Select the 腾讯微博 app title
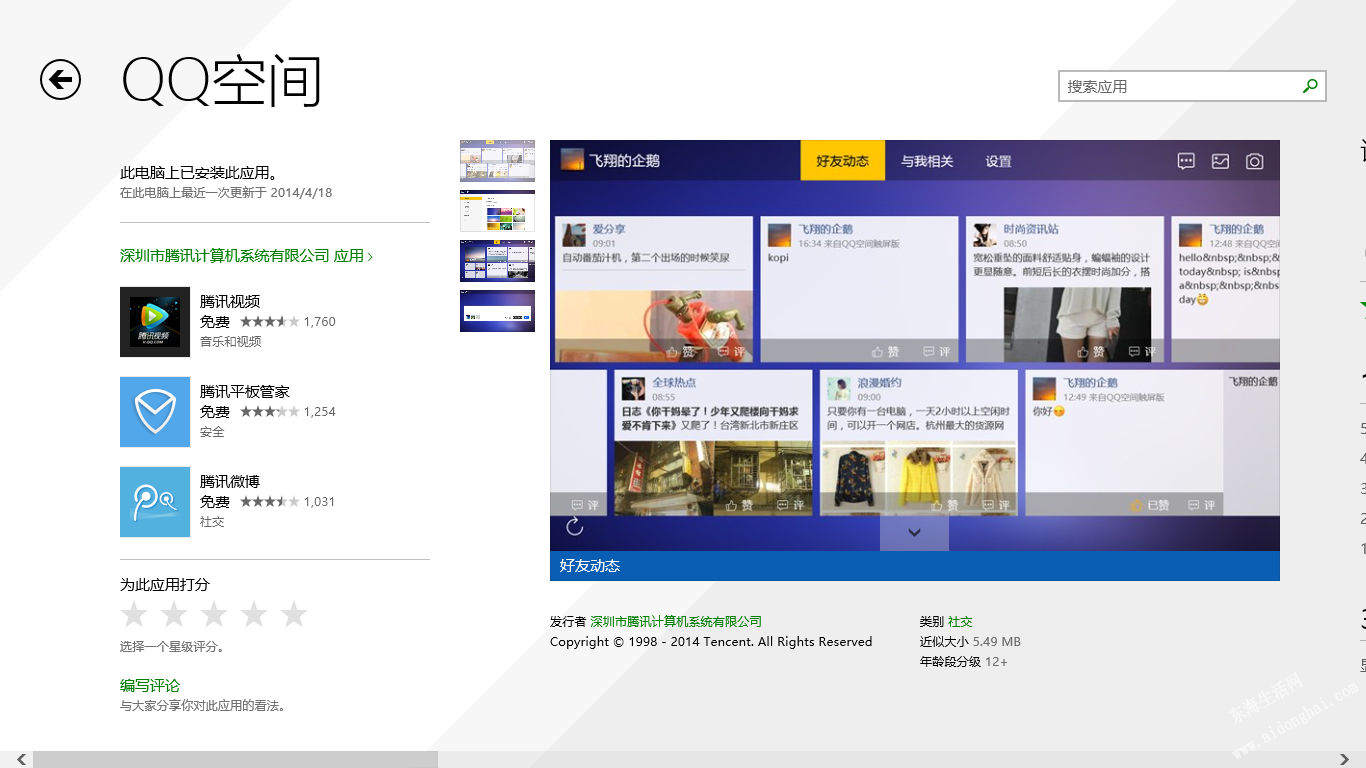1366x768 pixels. [230, 481]
